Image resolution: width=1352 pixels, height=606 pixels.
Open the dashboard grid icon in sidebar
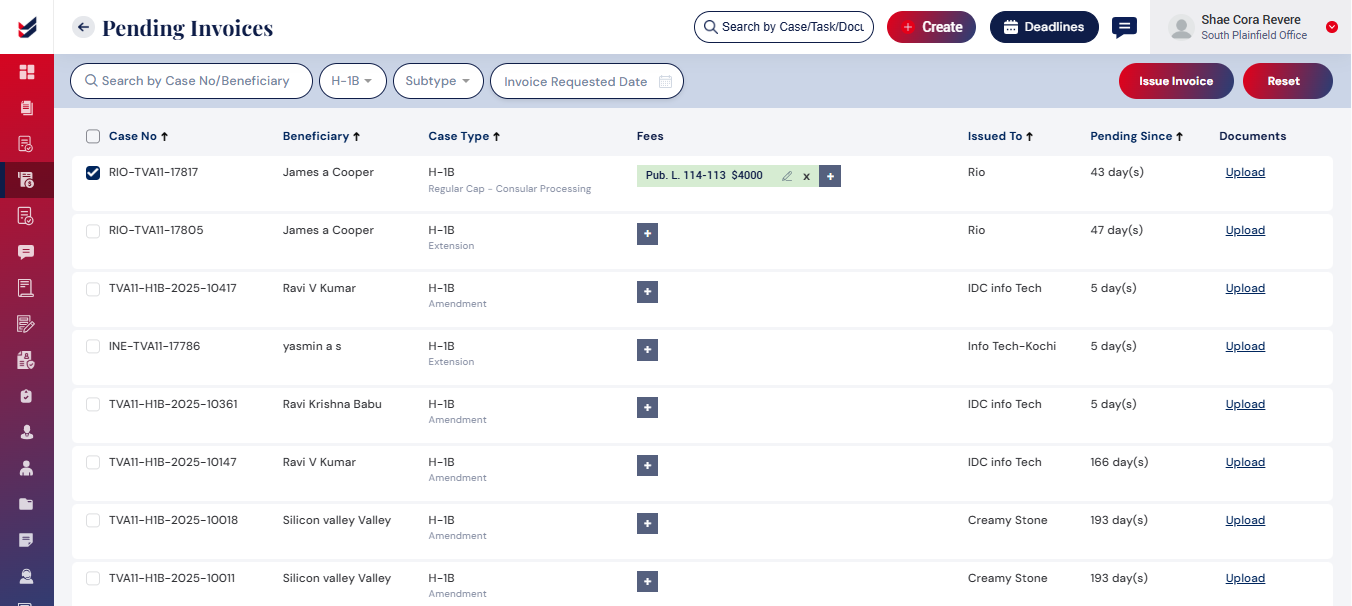26,72
